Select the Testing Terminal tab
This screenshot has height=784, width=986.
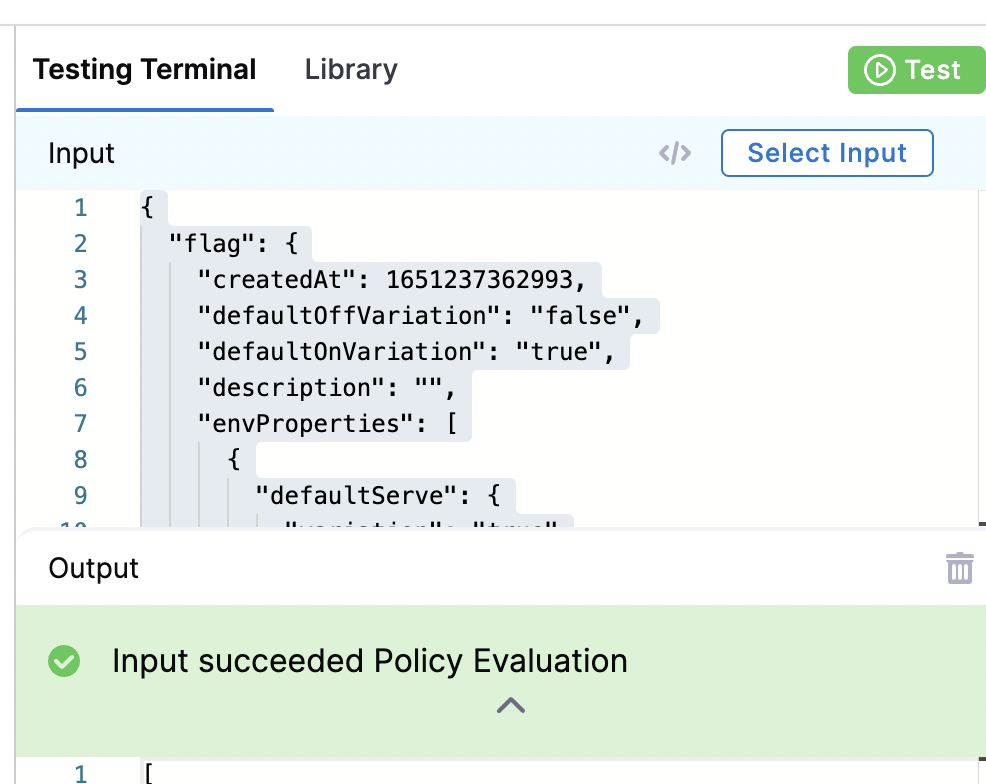pyautogui.click(x=145, y=70)
